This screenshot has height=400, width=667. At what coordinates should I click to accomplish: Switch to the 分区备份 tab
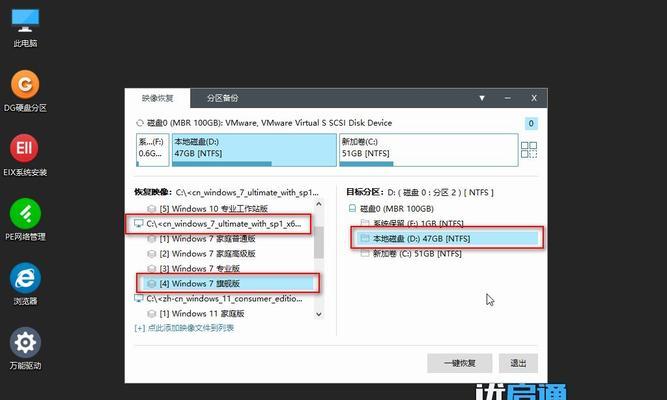222,98
